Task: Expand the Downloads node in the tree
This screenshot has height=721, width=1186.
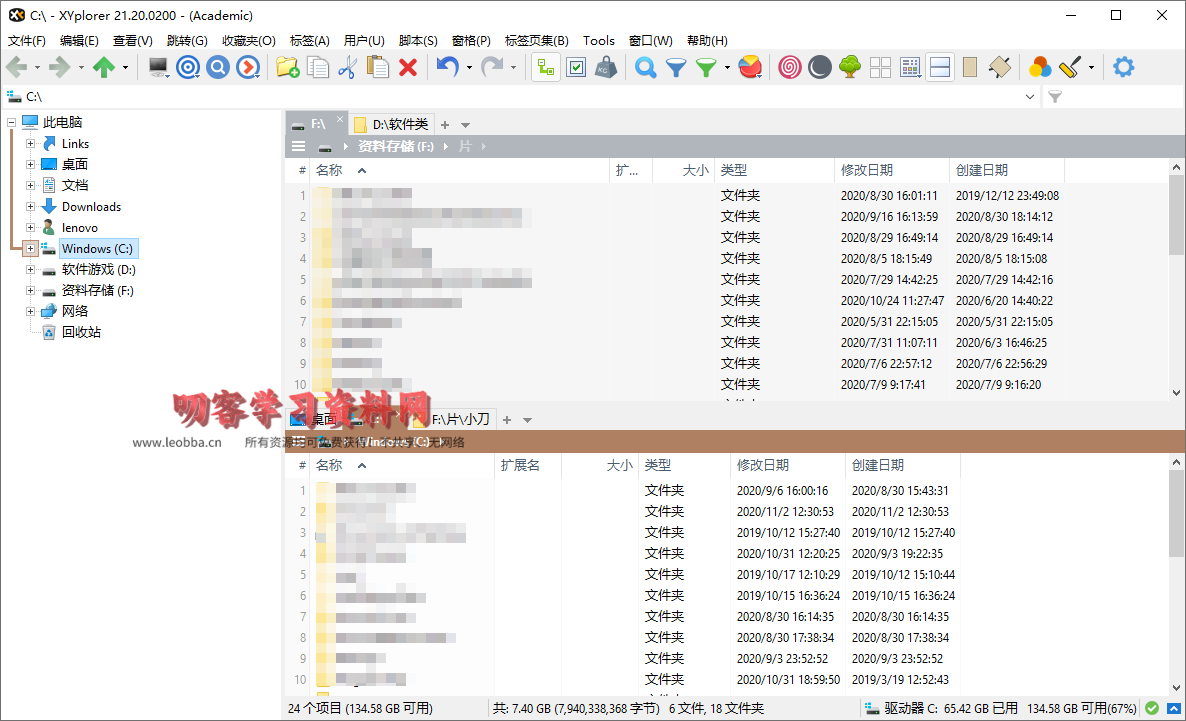Action: 31,207
